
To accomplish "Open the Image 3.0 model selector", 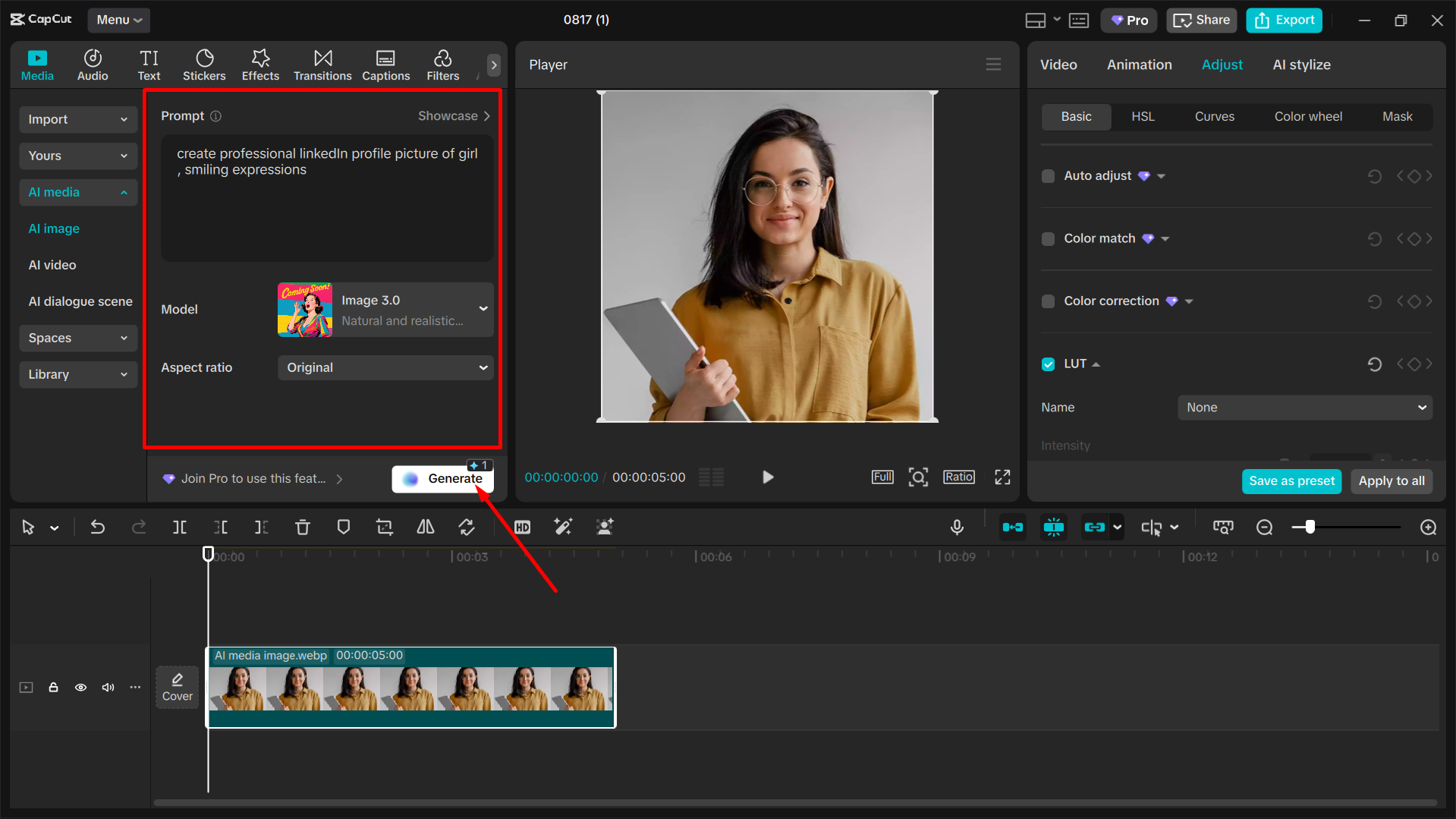I will (x=385, y=310).
